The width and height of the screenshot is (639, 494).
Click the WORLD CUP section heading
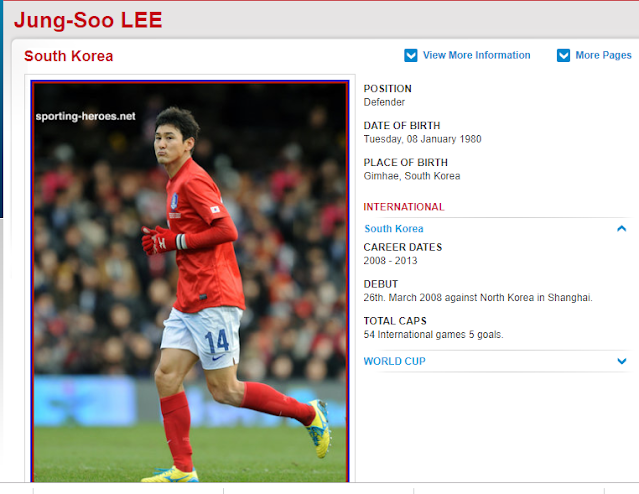394,361
